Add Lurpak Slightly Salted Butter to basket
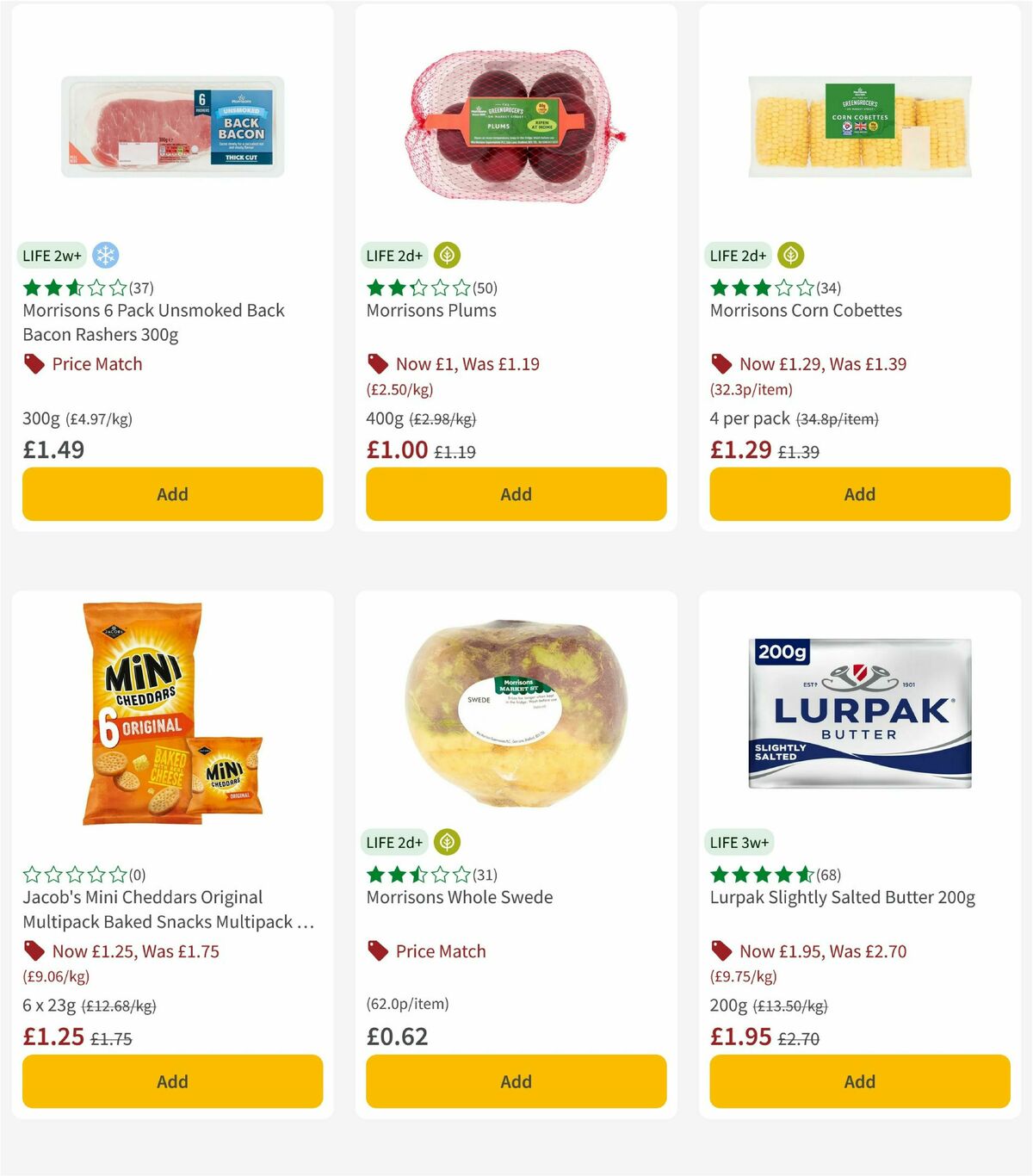1033x1176 pixels. (859, 1081)
